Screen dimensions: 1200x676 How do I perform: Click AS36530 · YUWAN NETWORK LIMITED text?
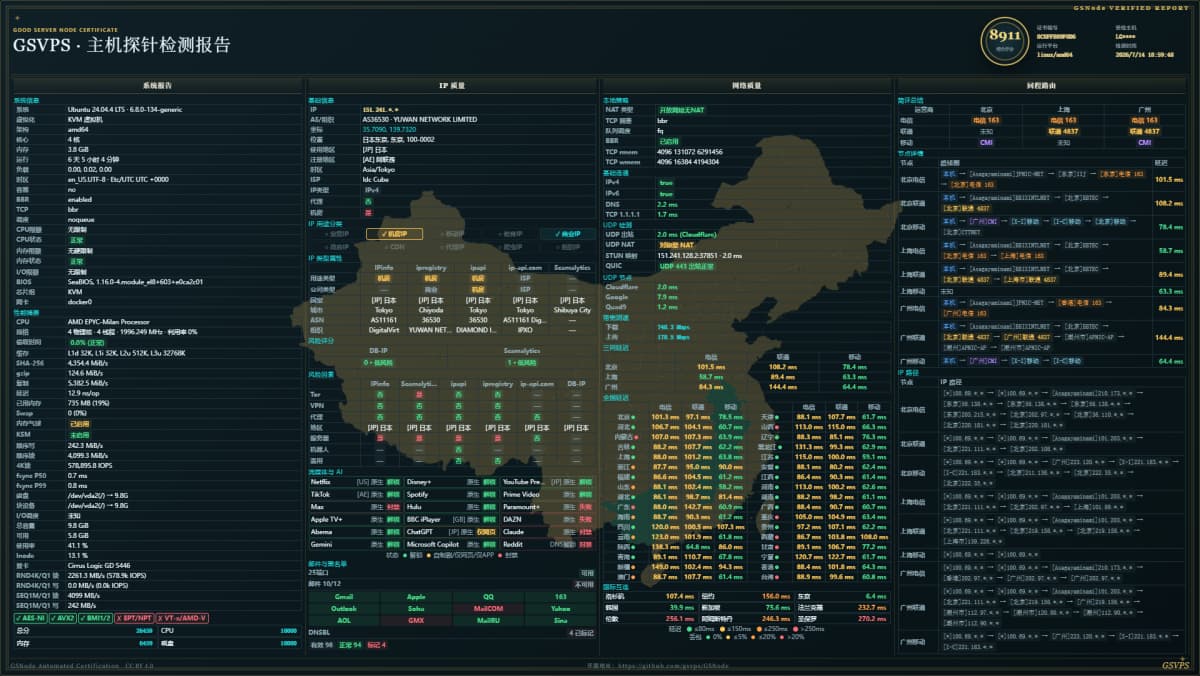coord(420,119)
